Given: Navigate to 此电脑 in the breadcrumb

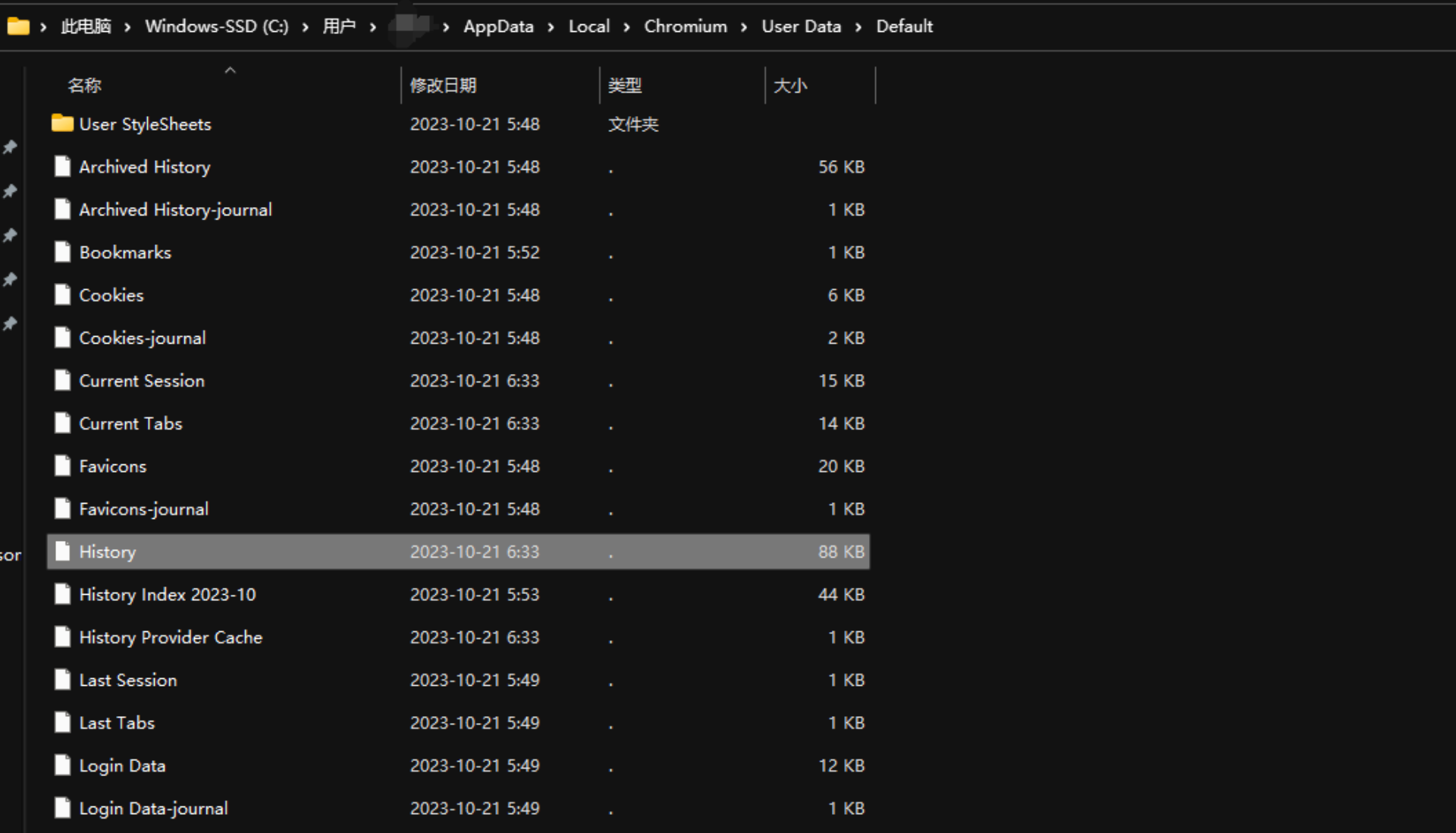Looking at the screenshot, I should (86, 27).
